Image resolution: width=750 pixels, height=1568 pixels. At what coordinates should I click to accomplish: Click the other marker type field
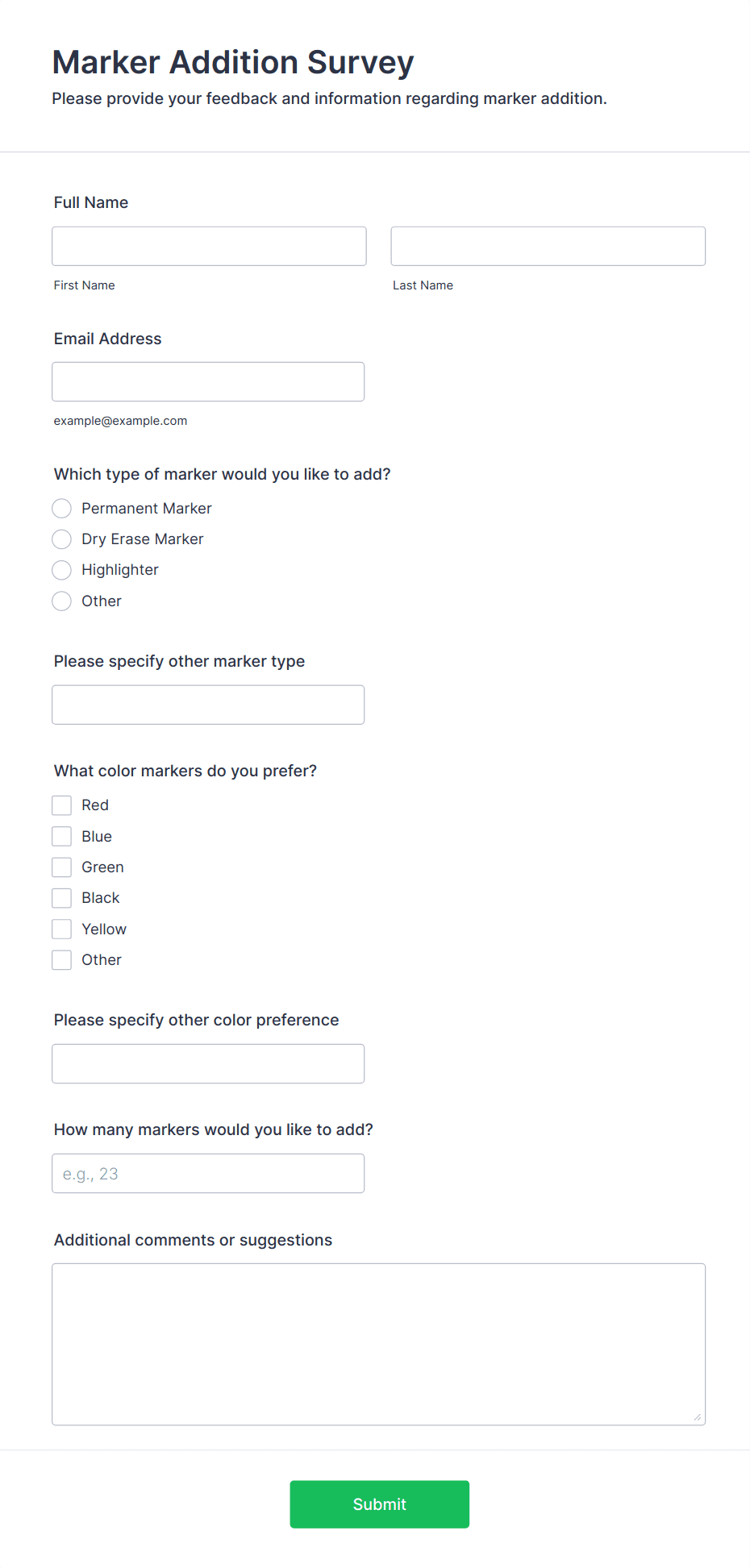click(208, 704)
